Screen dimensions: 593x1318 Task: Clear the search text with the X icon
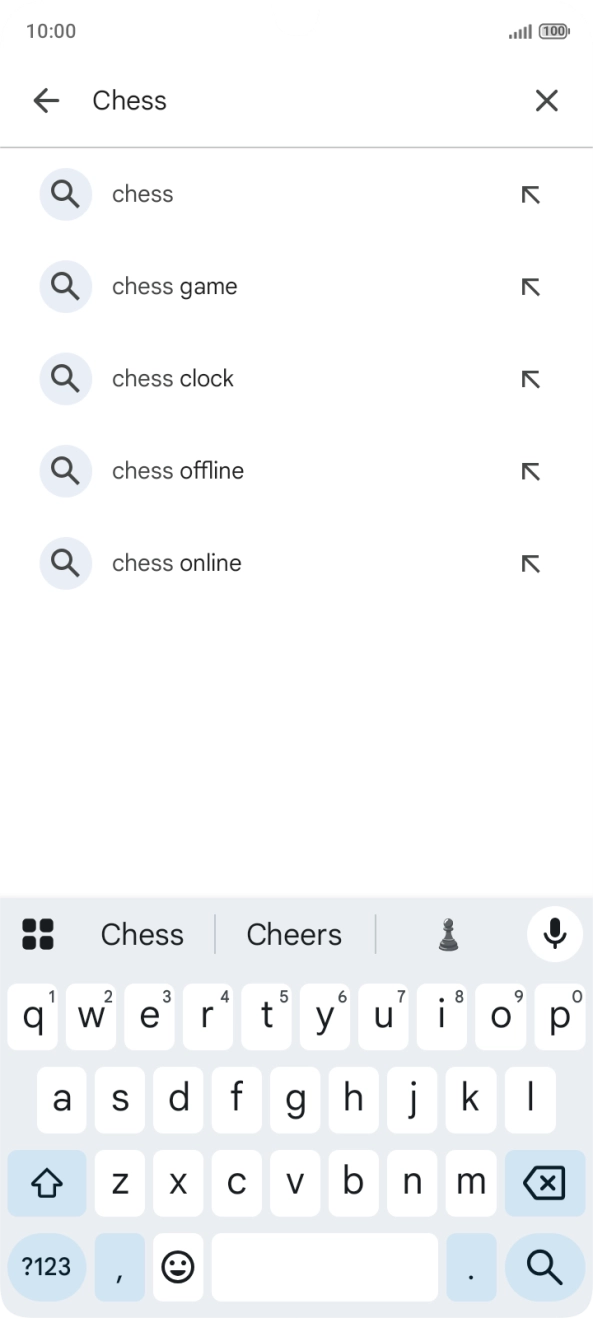point(546,100)
